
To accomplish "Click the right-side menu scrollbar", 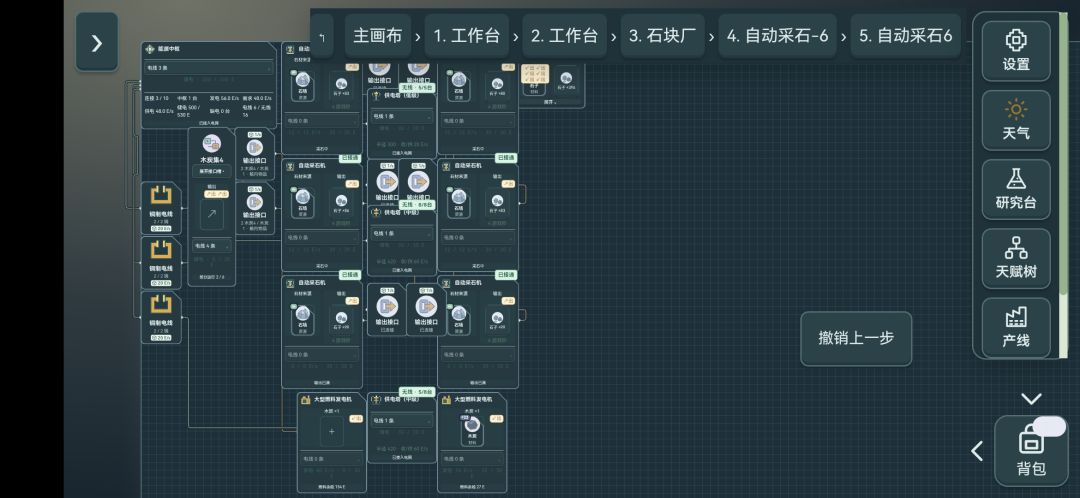I will (x=1063, y=186).
